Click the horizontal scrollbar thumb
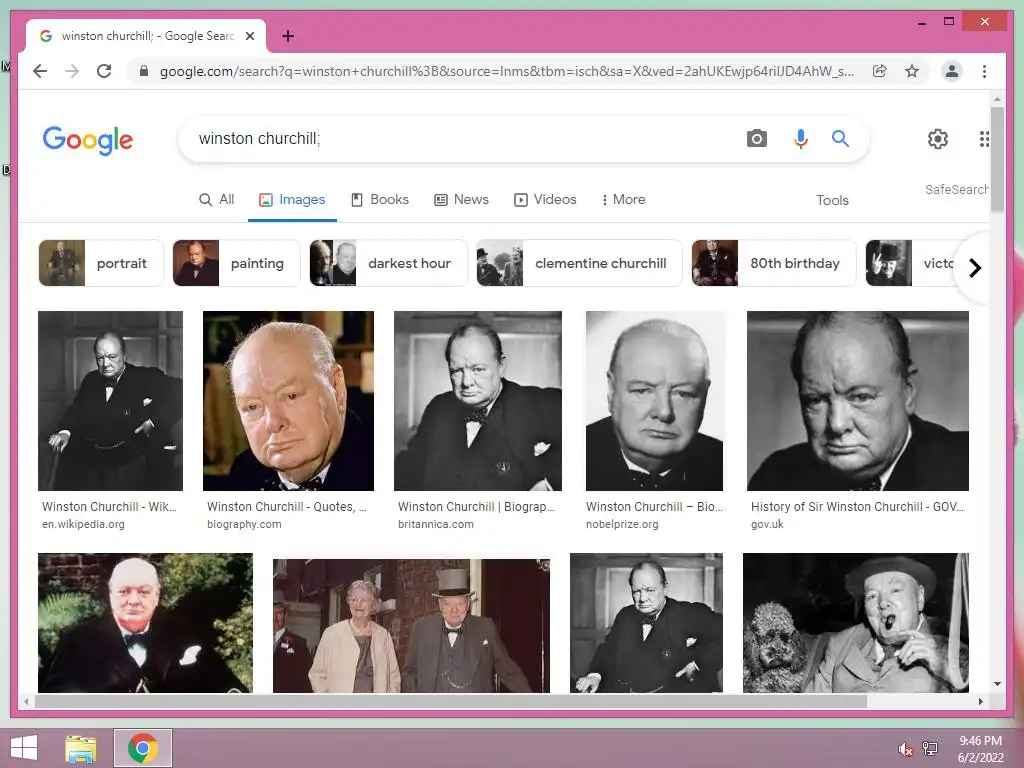This screenshot has width=1024, height=768. tap(451, 701)
